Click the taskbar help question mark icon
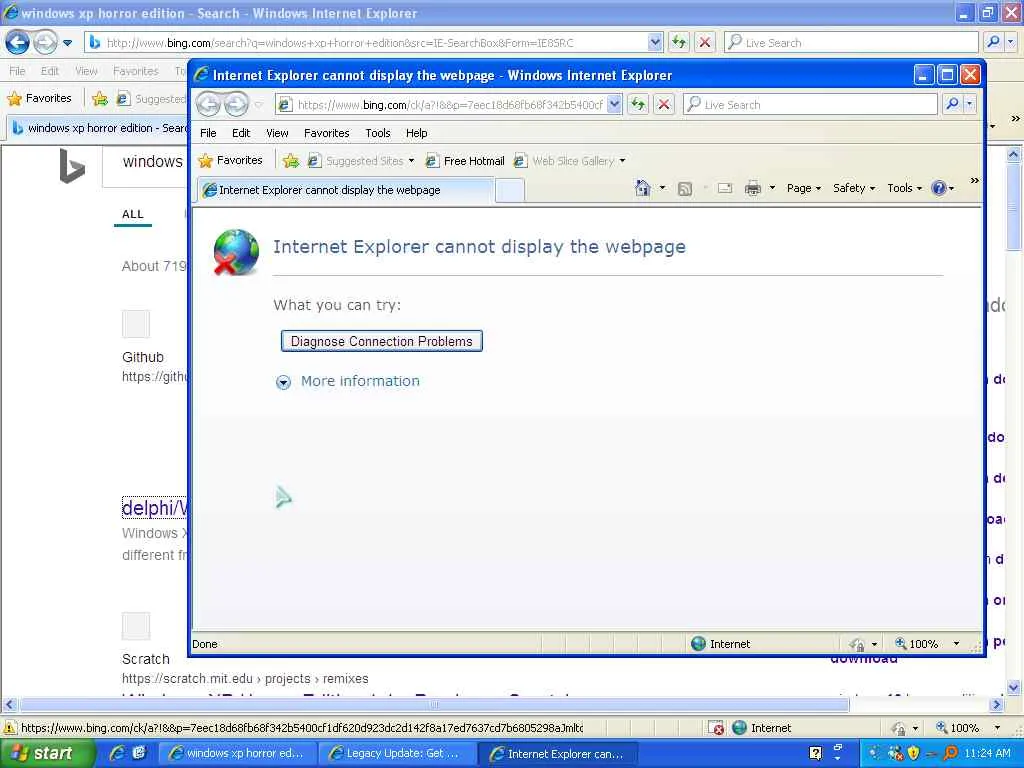This screenshot has width=1024, height=768. 815,753
